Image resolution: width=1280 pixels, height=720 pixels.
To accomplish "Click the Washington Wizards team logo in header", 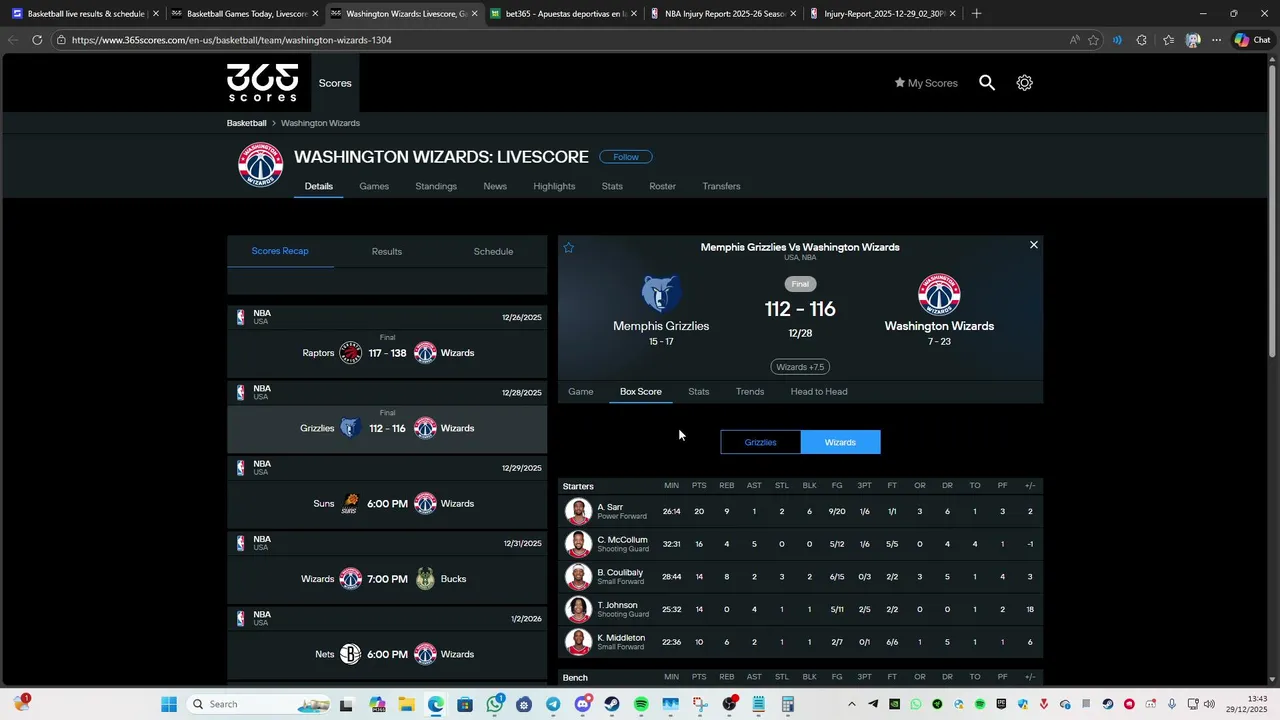I will [260, 165].
